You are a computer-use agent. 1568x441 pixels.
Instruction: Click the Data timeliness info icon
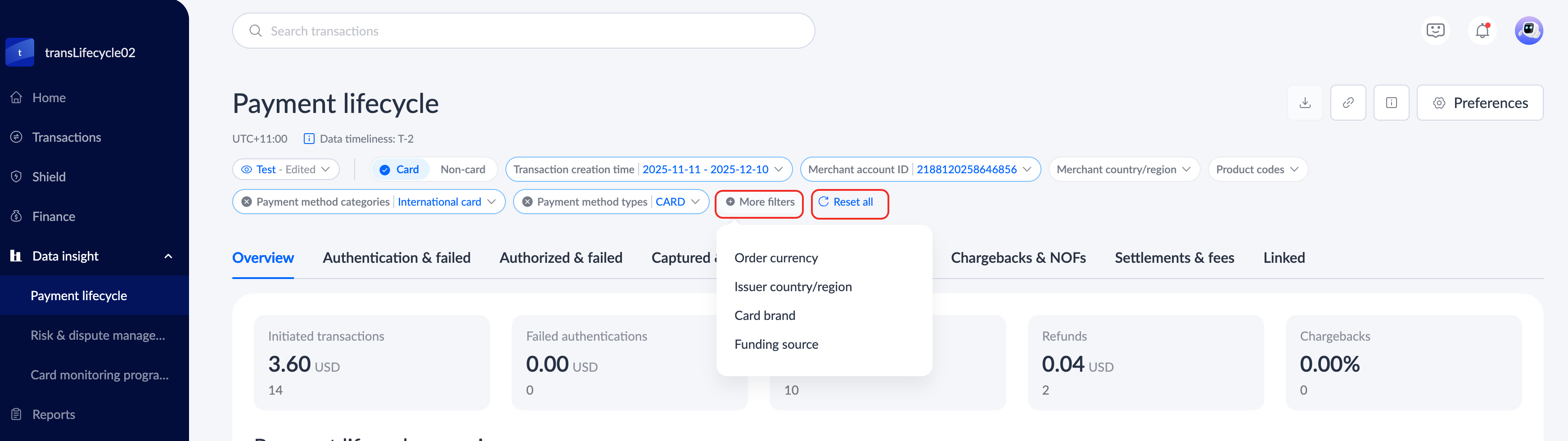[309, 139]
